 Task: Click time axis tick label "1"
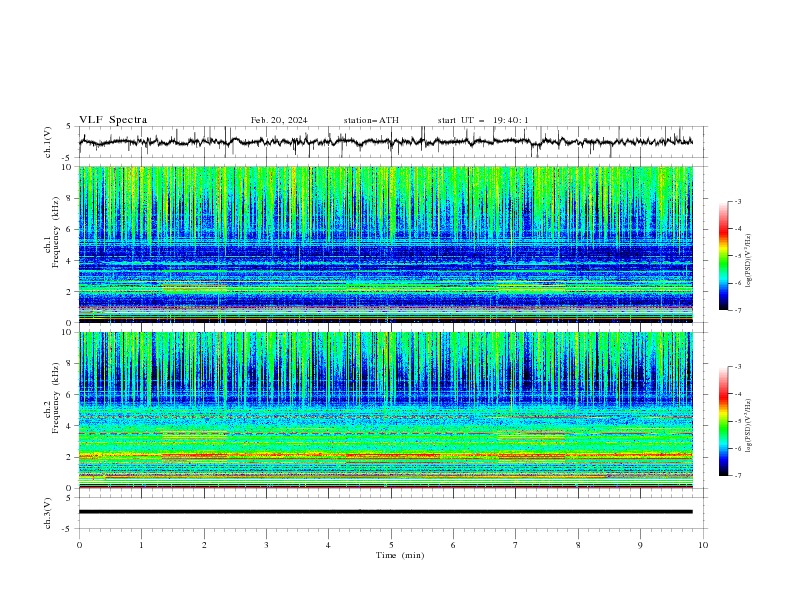click(141, 545)
